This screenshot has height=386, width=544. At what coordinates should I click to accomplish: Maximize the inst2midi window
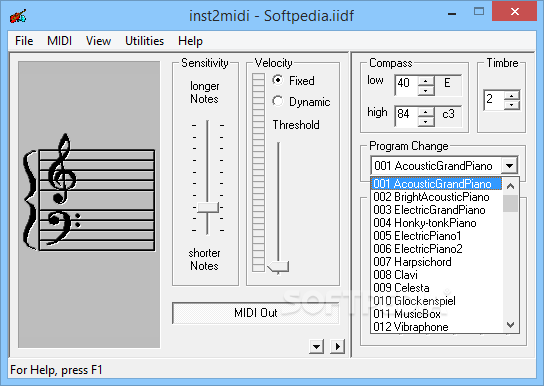[479, 11]
